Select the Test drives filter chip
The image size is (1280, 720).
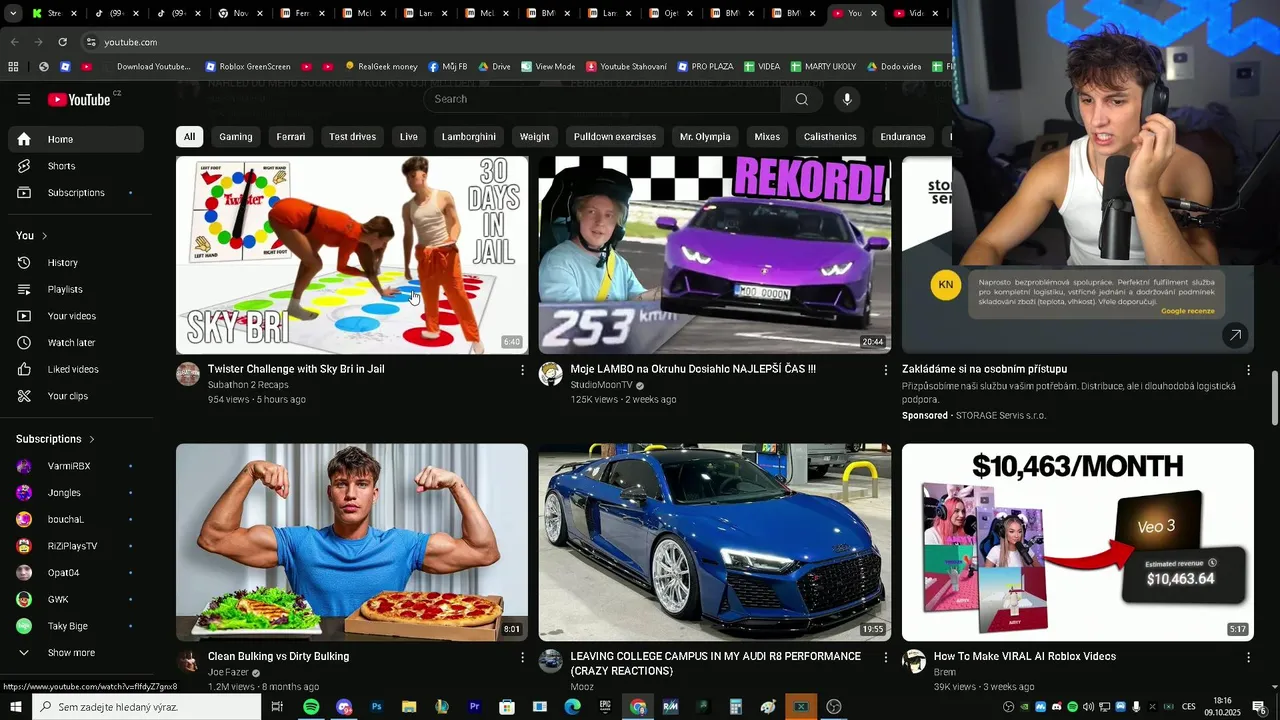coord(353,137)
